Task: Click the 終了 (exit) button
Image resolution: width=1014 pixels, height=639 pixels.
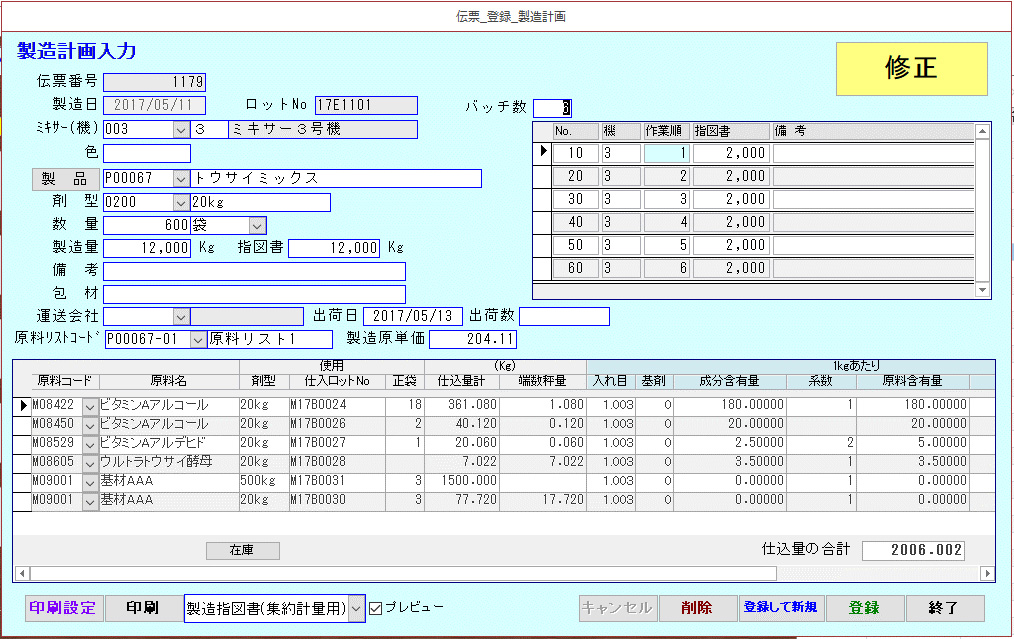Action: tap(944, 608)
